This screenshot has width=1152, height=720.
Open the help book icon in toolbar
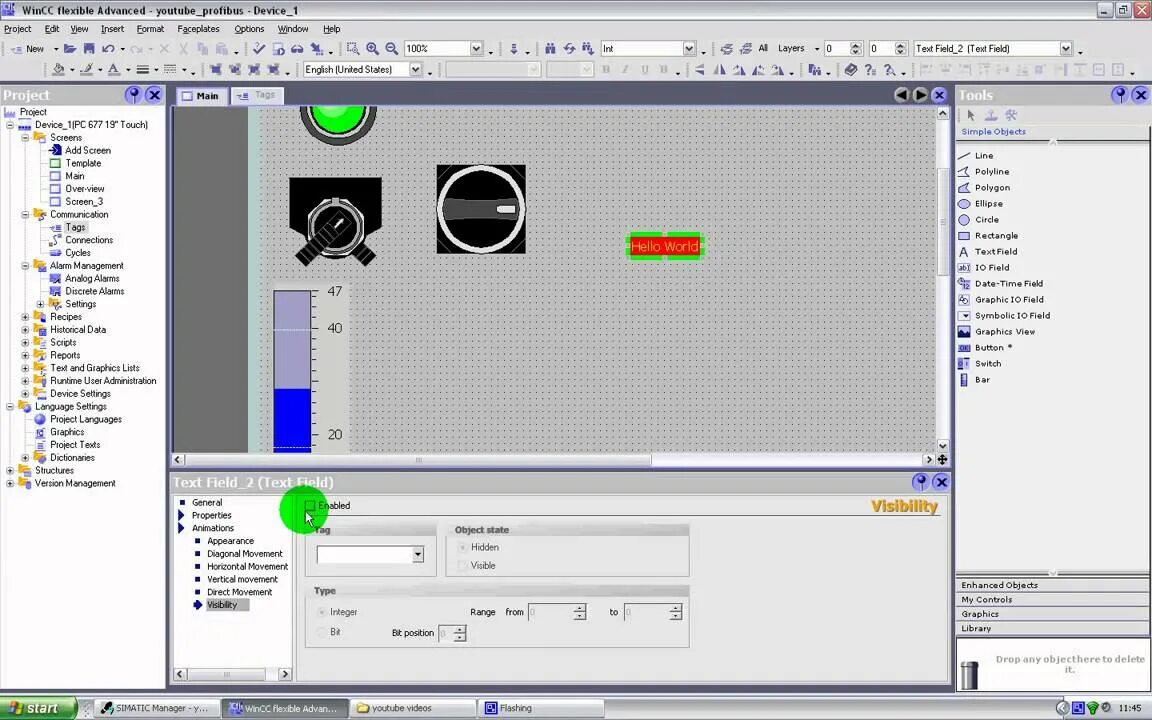click(x=850, y=70)
